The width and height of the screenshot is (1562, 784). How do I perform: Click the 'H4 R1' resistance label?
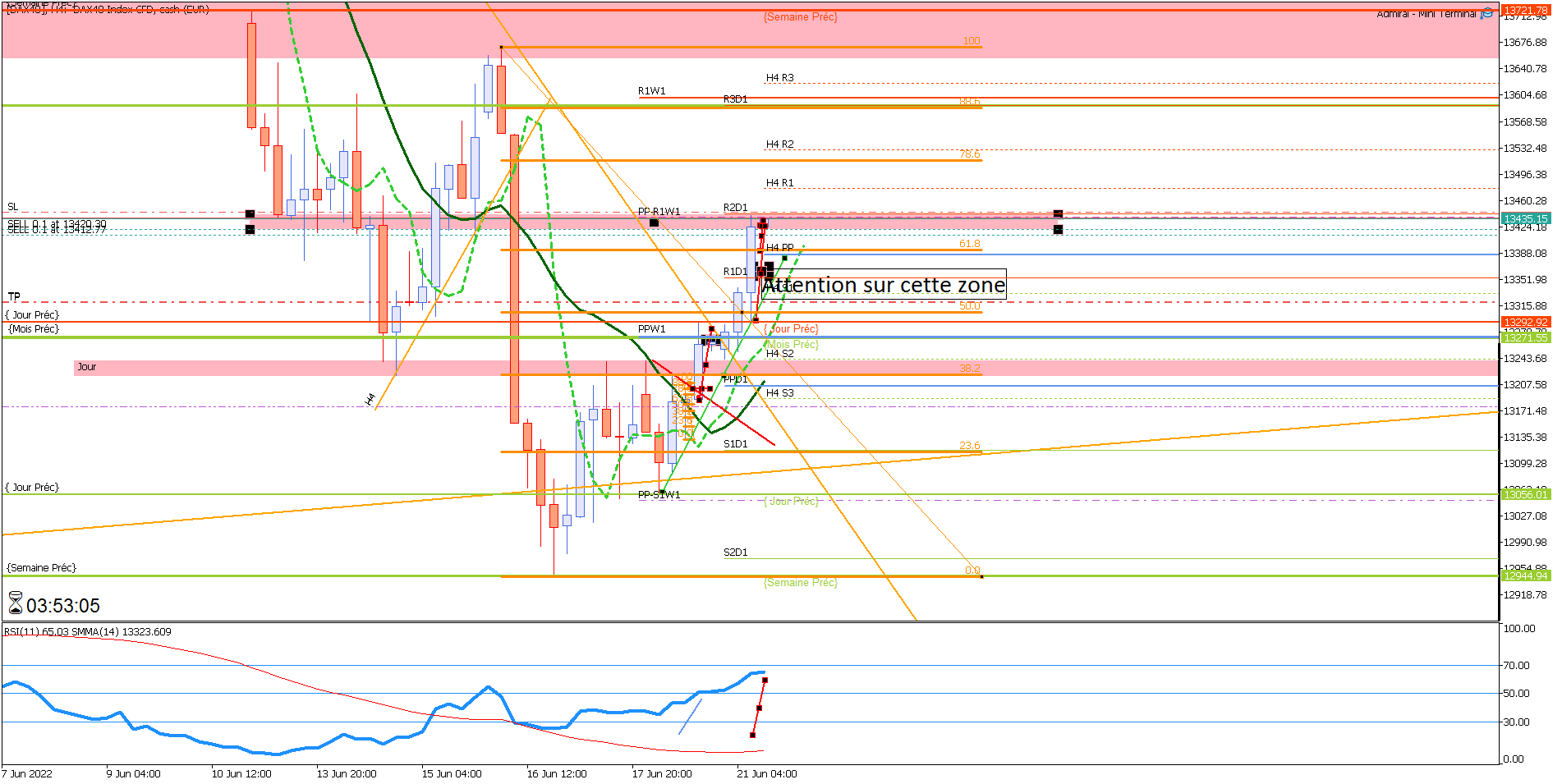[780, 183]
